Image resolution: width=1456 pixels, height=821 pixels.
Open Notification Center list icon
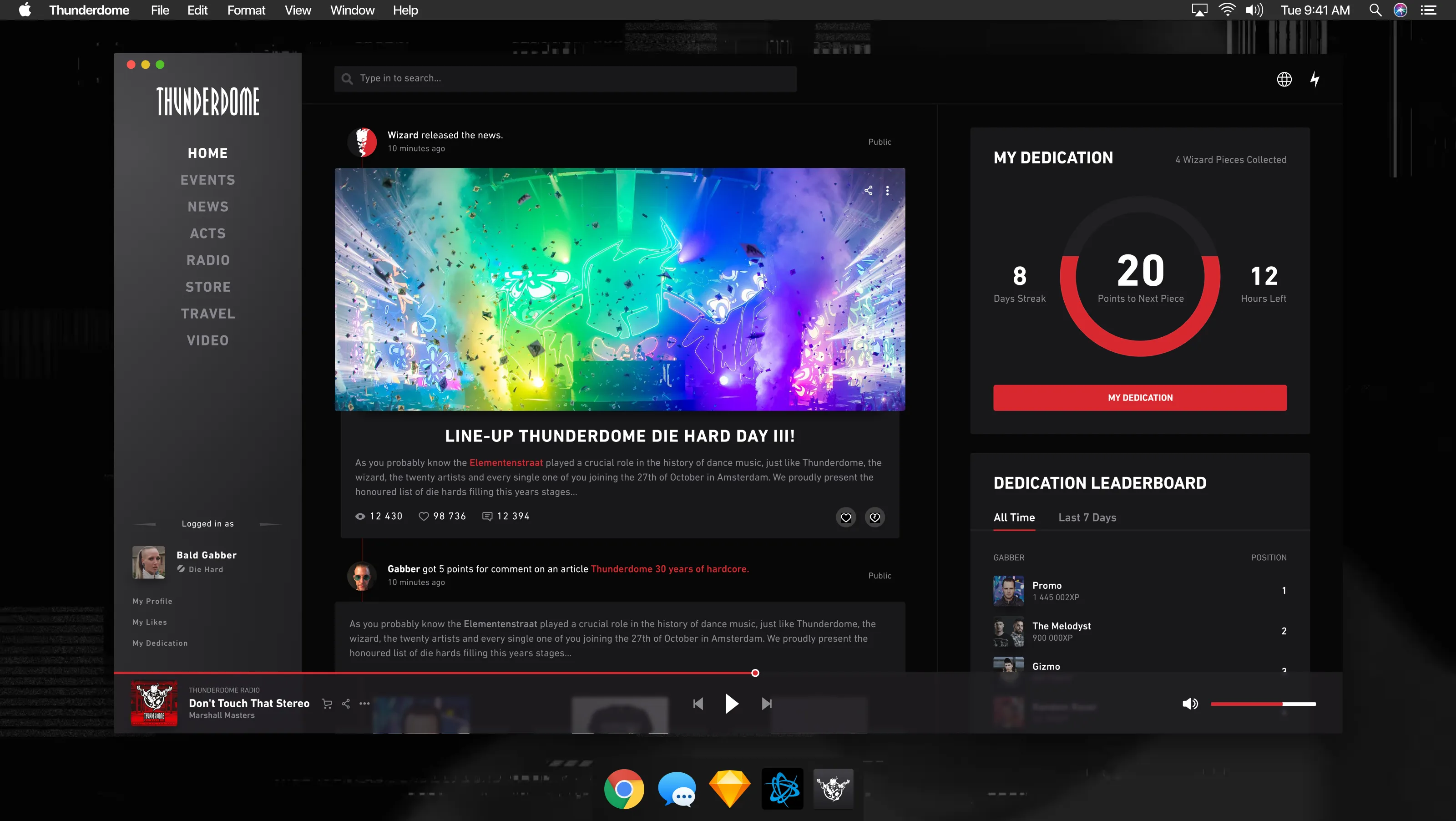point(1428,10)
